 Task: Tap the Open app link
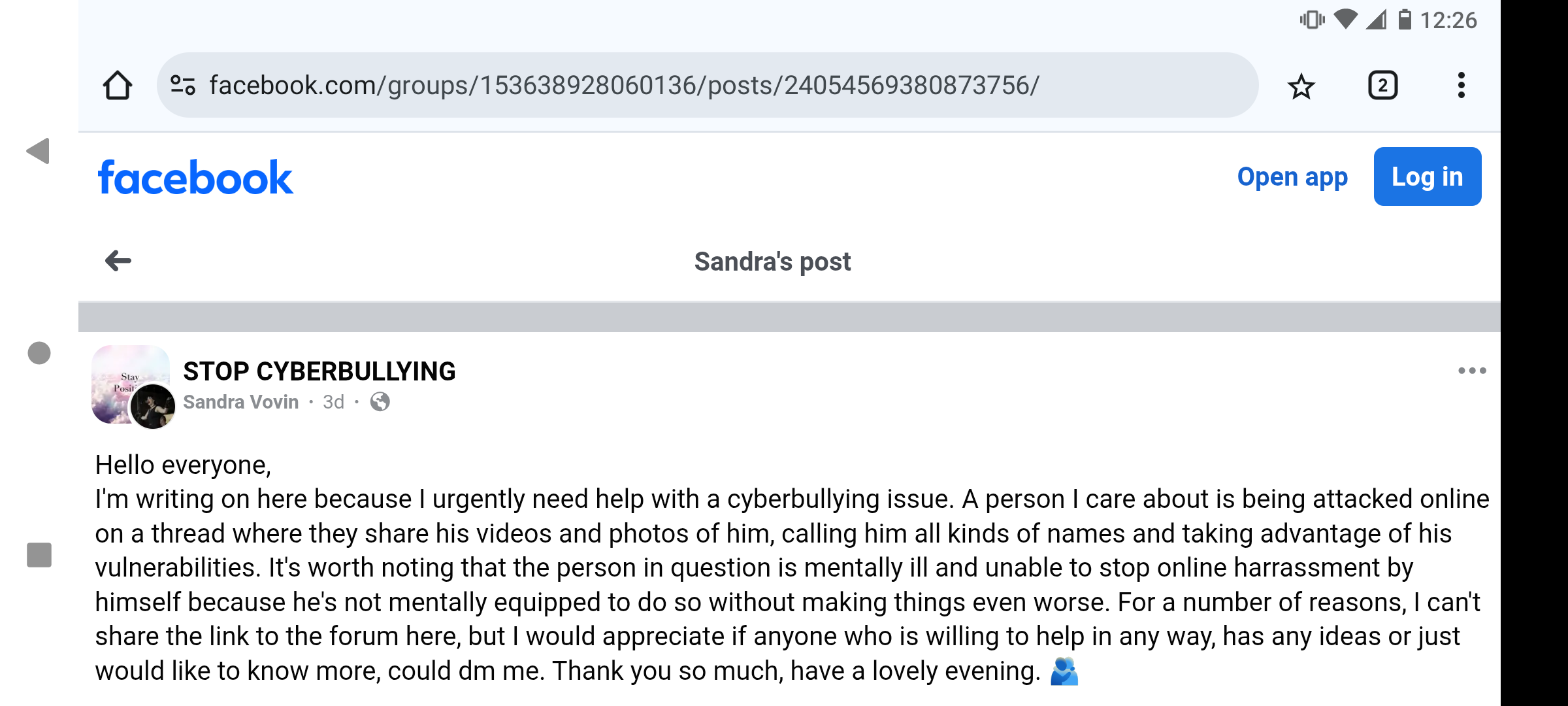click(x=1292, y=177)
